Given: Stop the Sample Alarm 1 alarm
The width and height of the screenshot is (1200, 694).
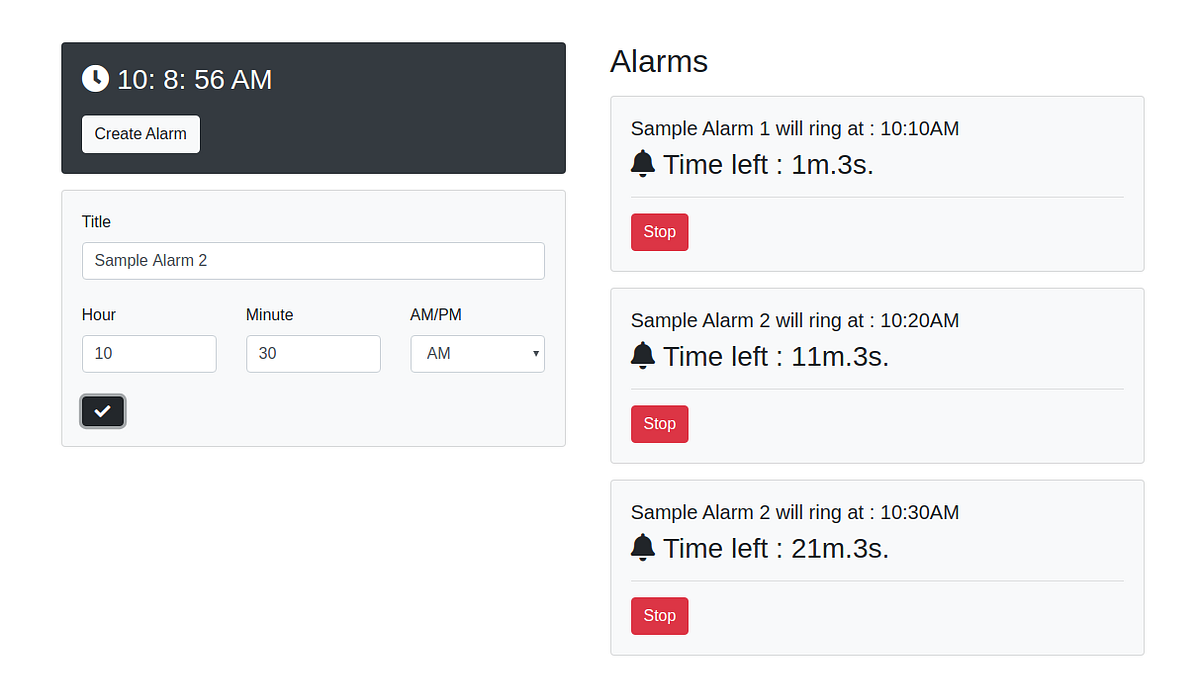Looking at the screenshot, I should 659,231.
